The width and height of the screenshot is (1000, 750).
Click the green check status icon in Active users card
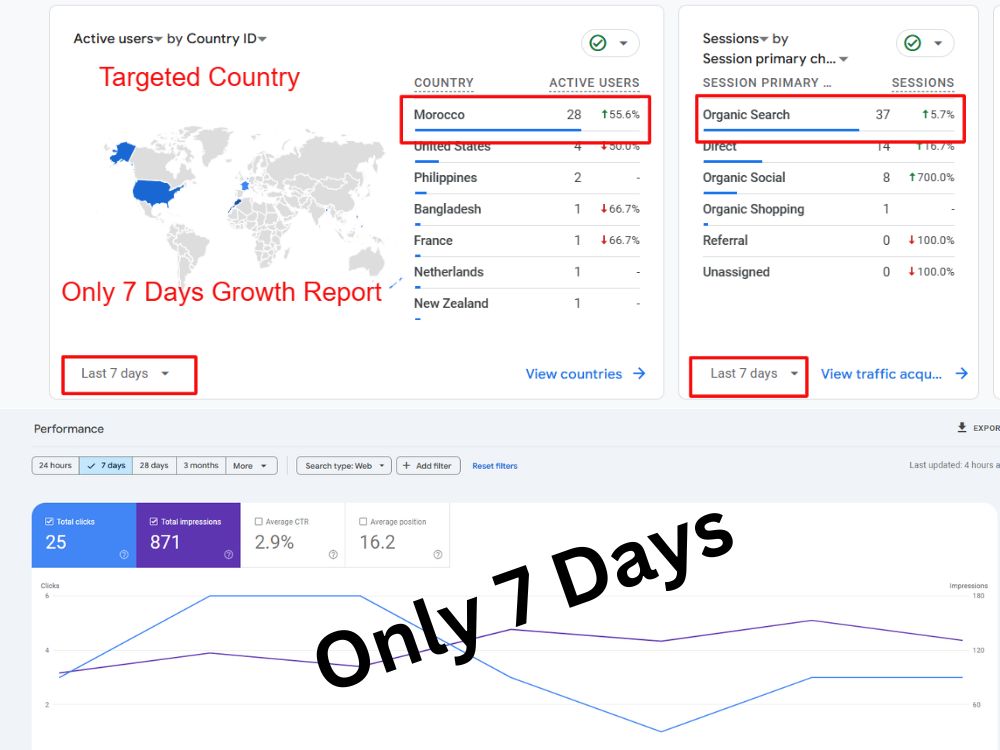(598, 43)
